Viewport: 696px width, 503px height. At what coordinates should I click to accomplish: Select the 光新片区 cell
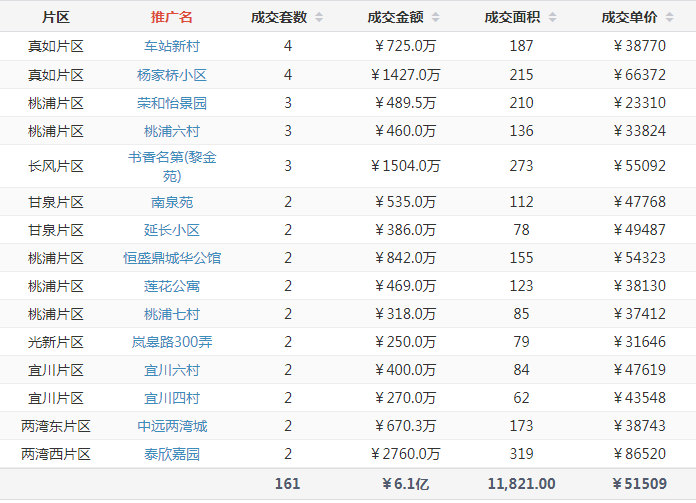pos(56,342)
